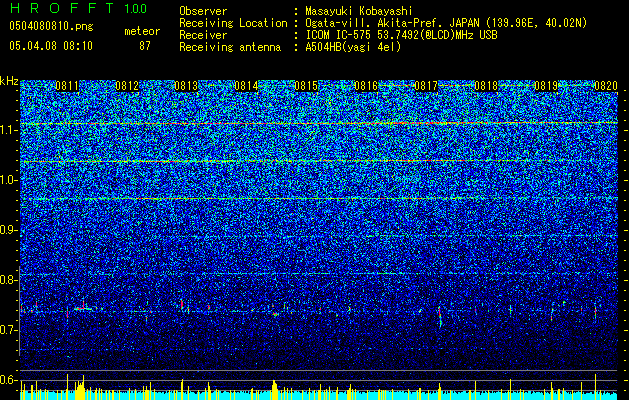Select the filename 0504080810.png
Screen dimensions: 629x400
pos(51,26)
